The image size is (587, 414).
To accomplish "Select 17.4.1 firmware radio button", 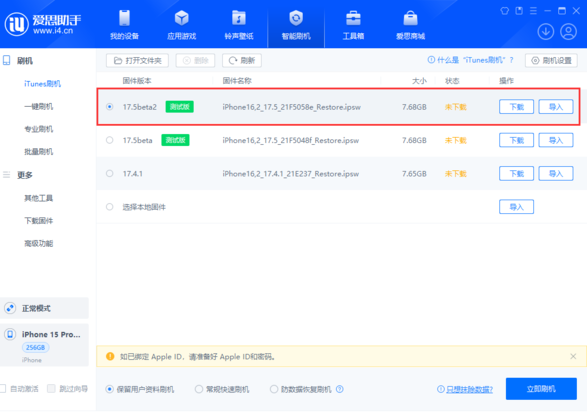I will click(109, 173).
